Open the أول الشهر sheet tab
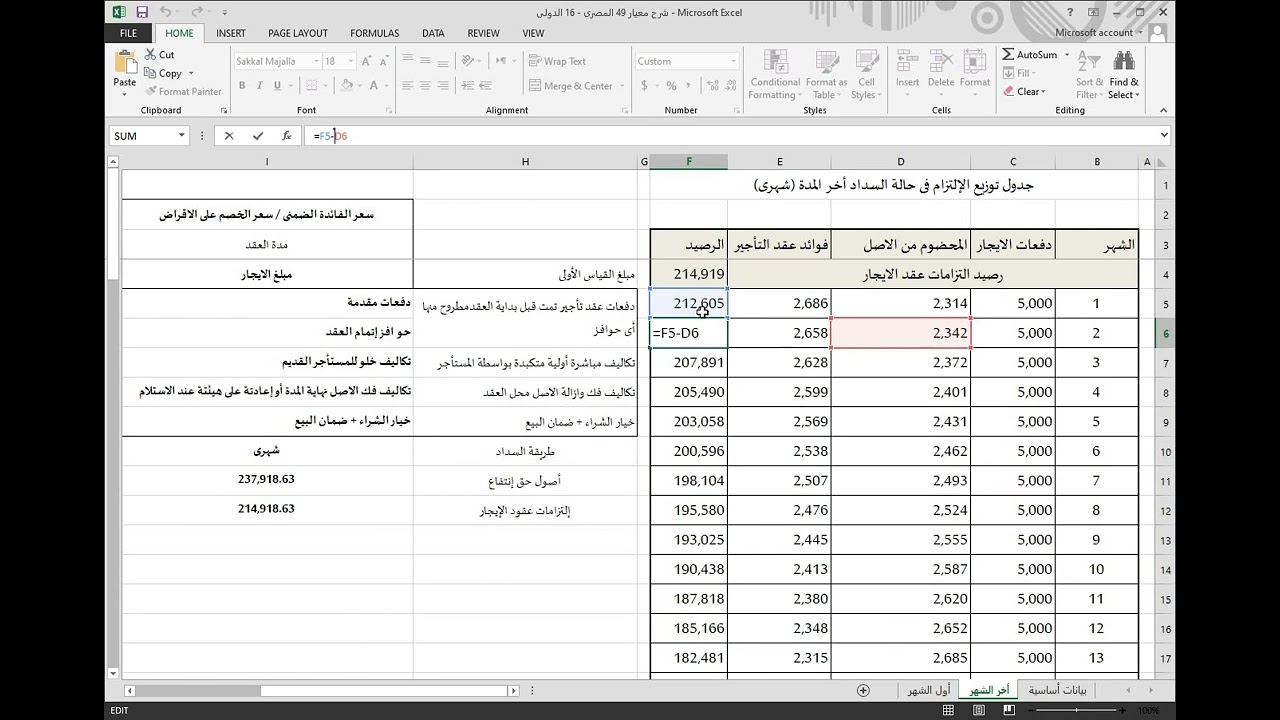Screen dimensions: 1280x720 coord(929,690)
